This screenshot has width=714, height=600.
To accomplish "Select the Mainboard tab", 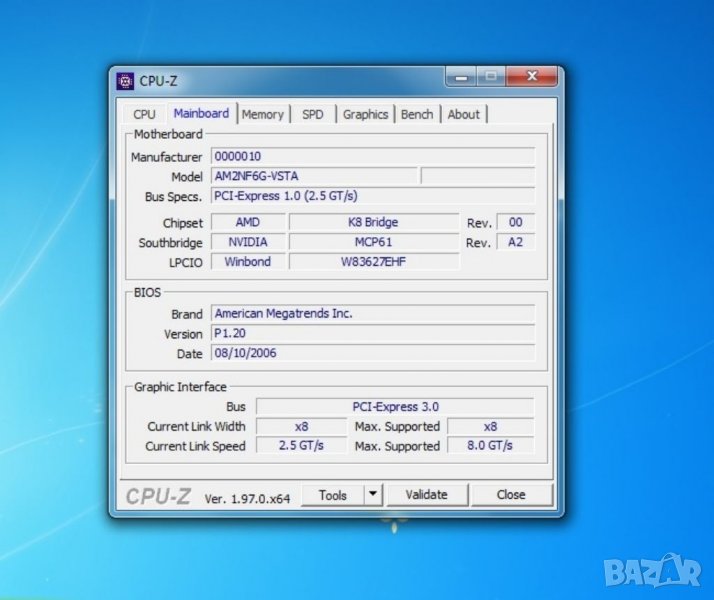I will (x=201, y=113).
